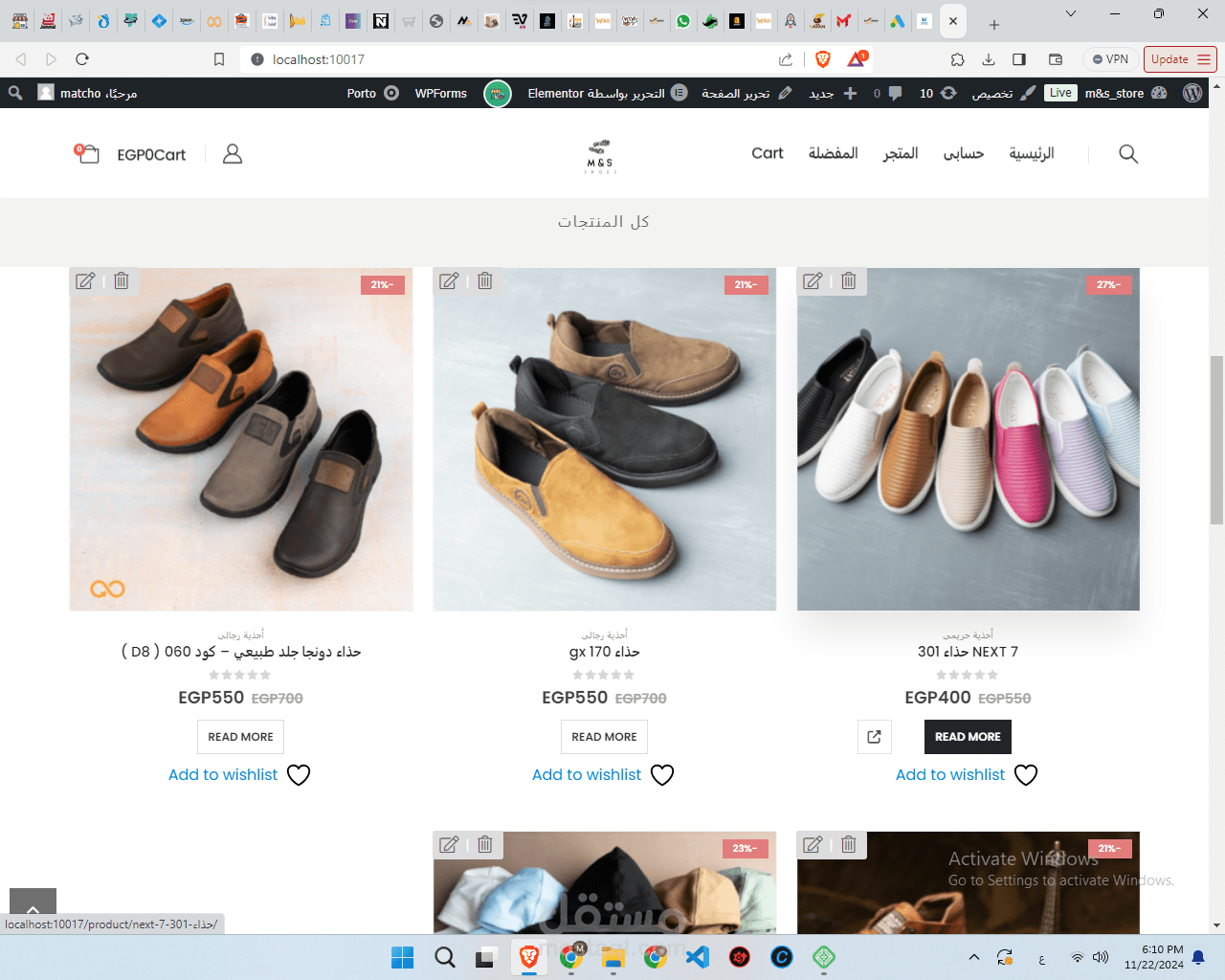Click the page vertical scrollbar thumb

pyautogui.click(x=1216, y=439)
